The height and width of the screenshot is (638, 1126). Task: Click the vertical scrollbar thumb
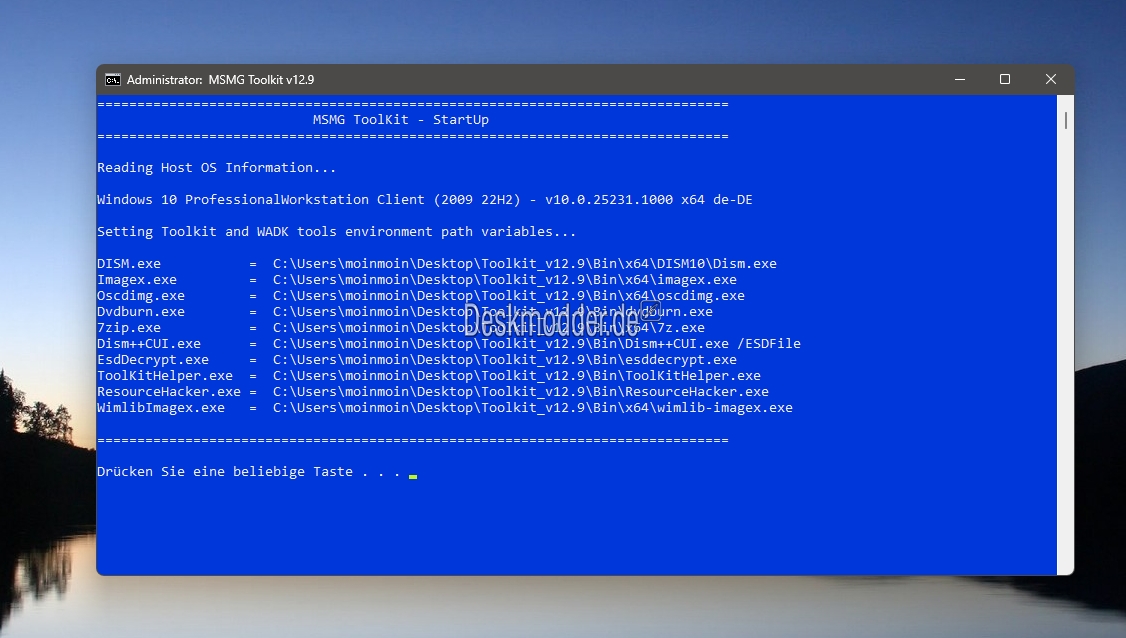[x=1066, y=121]
